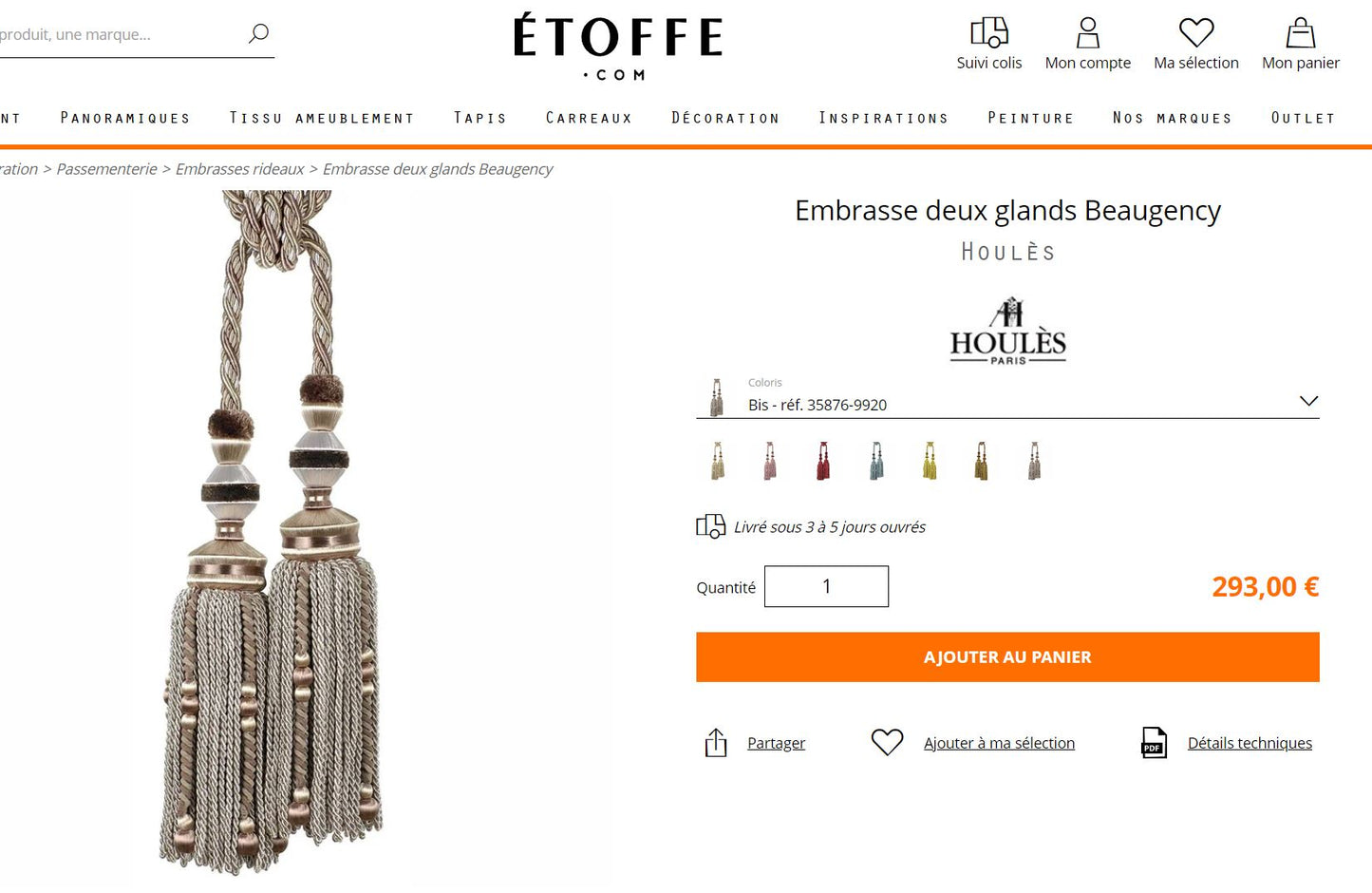1372x893 pixels.
Task: Choose the blue tassel color swatch
Action: click(x=876, y=461)
